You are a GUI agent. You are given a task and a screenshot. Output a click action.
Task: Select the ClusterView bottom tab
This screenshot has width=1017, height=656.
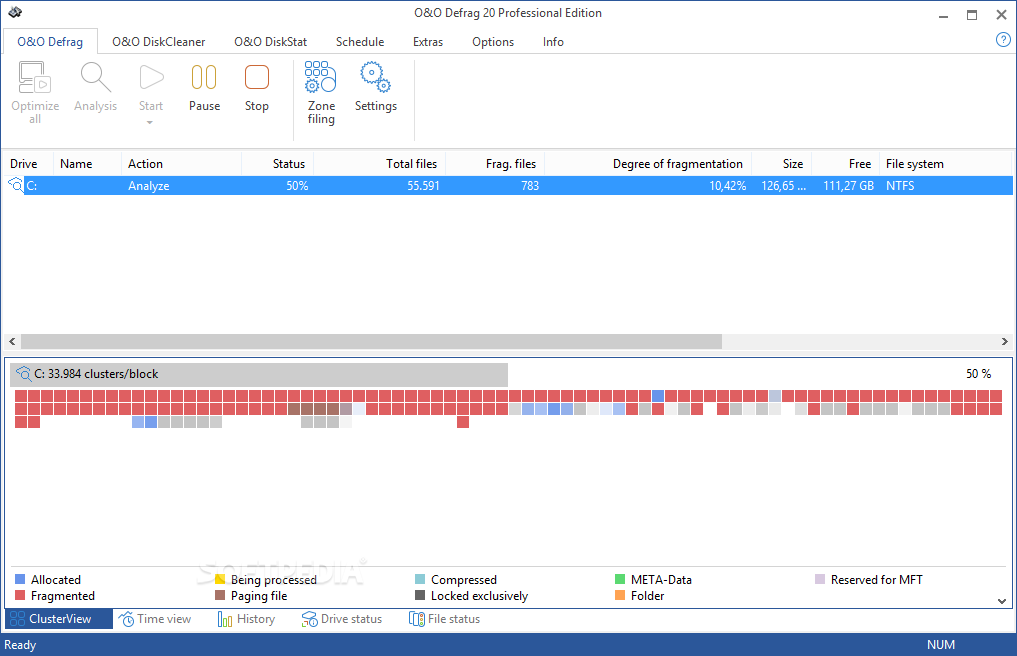coord(59,619)
